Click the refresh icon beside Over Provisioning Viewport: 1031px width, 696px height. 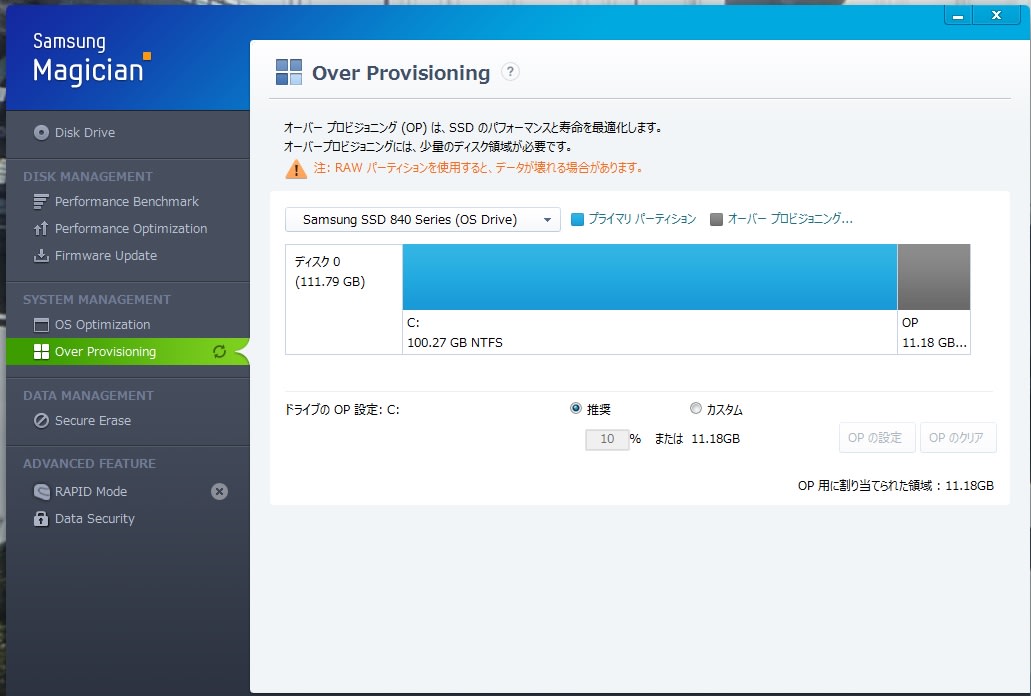220,352
